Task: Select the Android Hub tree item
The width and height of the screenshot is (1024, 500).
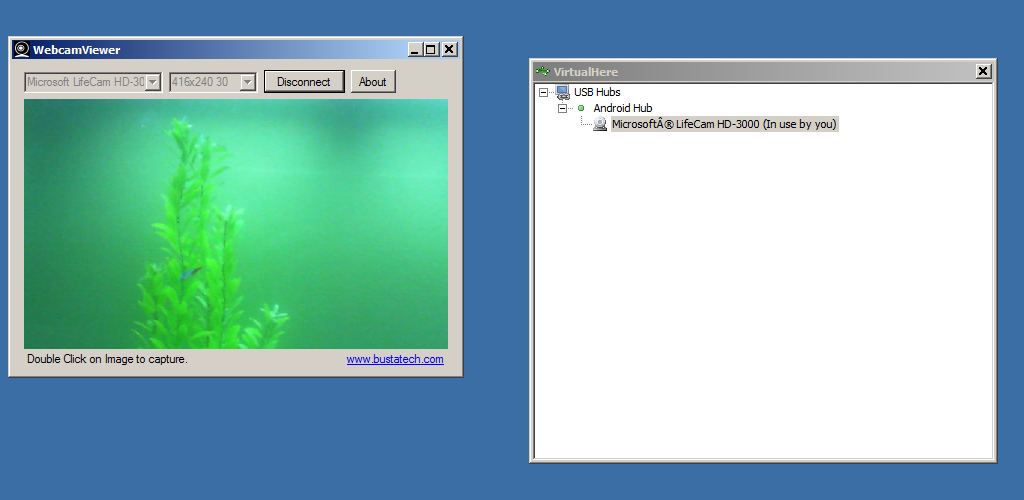Action: pyautogui.click(x=622, y=108)
